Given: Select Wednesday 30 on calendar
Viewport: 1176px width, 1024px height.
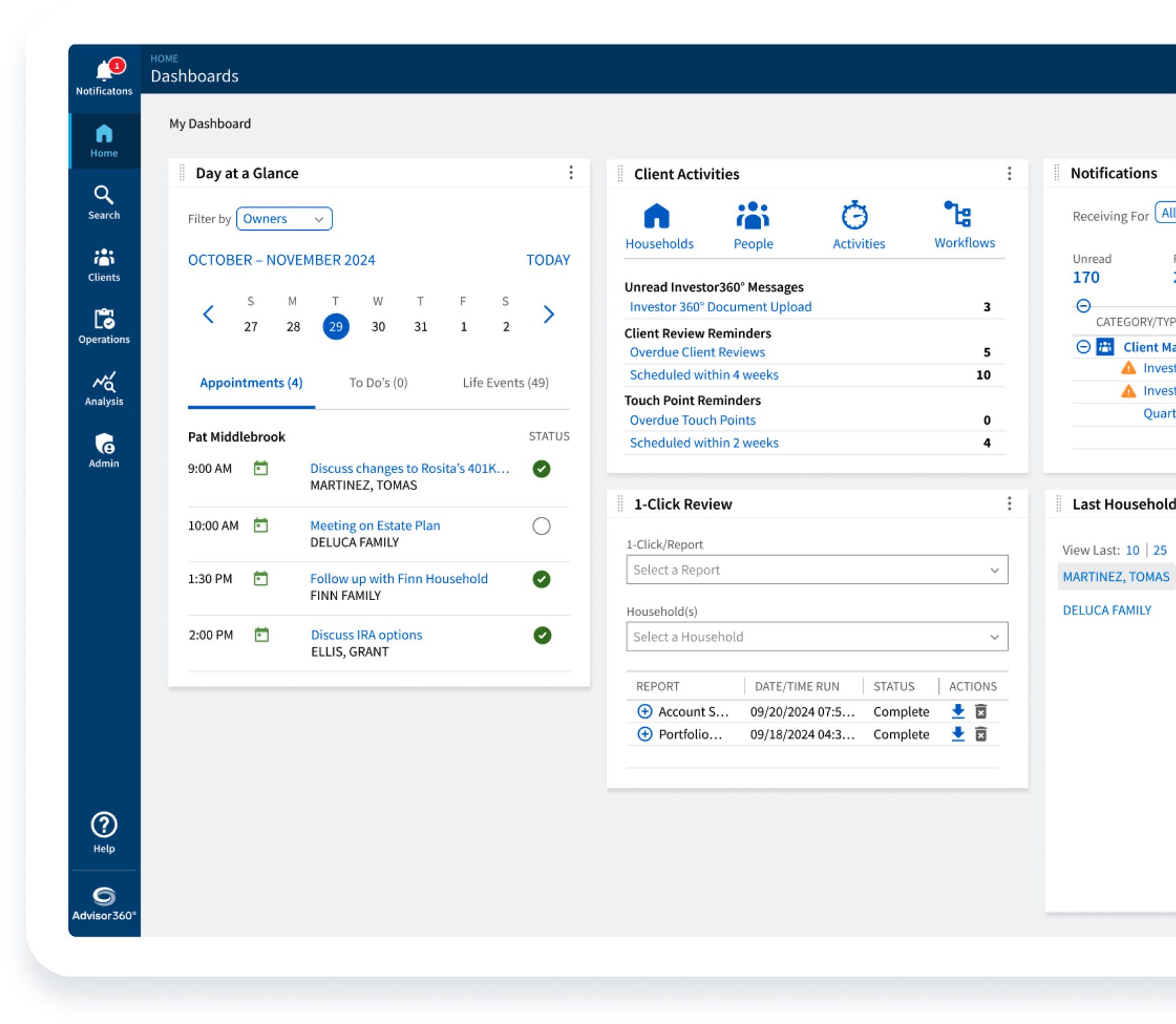Looking at the screenshot, I should tap(378, 327).
